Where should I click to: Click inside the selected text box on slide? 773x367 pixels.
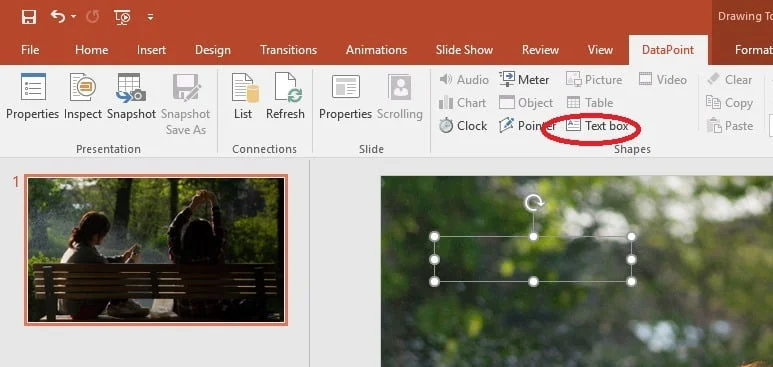click(533, 259)
